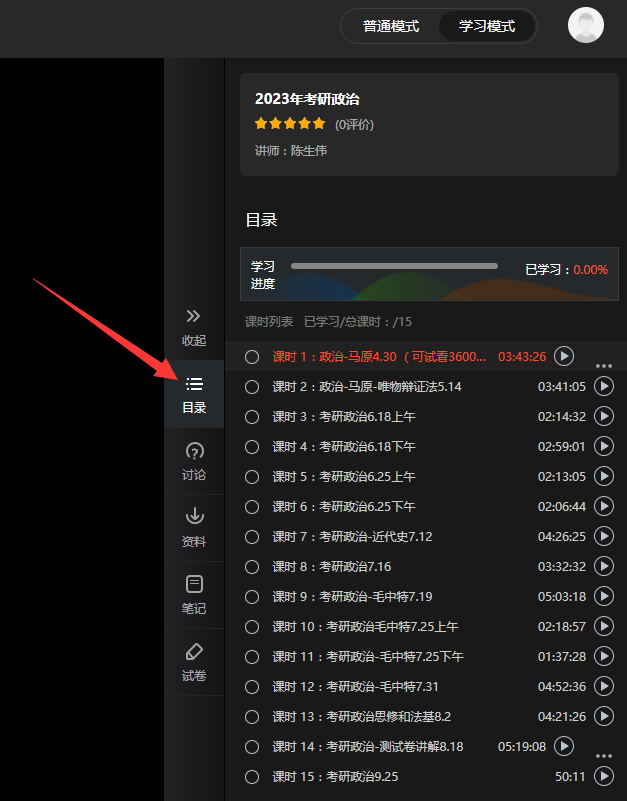Select the circle for 课时 4
The image size is (627, 801).
[x=252, y=447]
